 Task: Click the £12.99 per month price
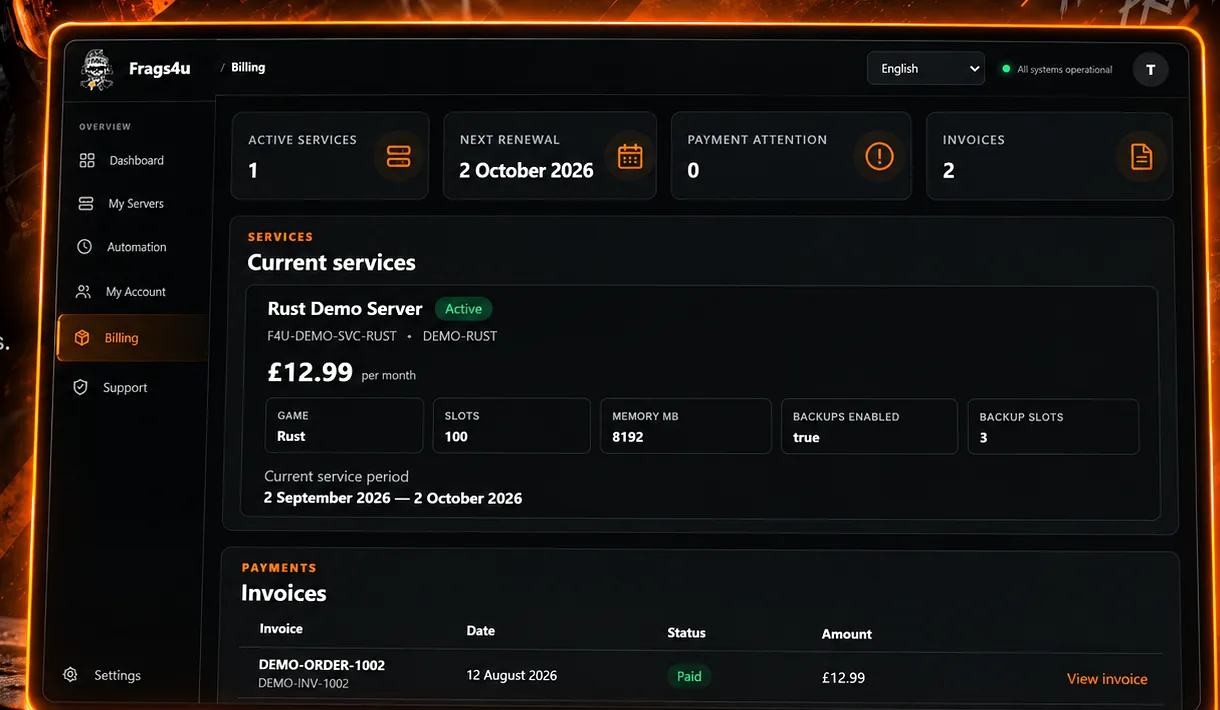click(x=341, y=373)
